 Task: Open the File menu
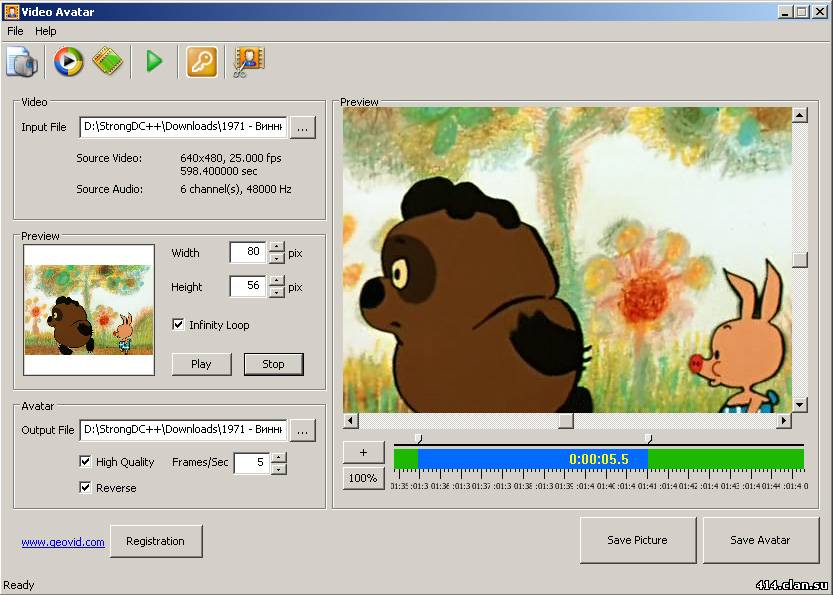point(15,31)
